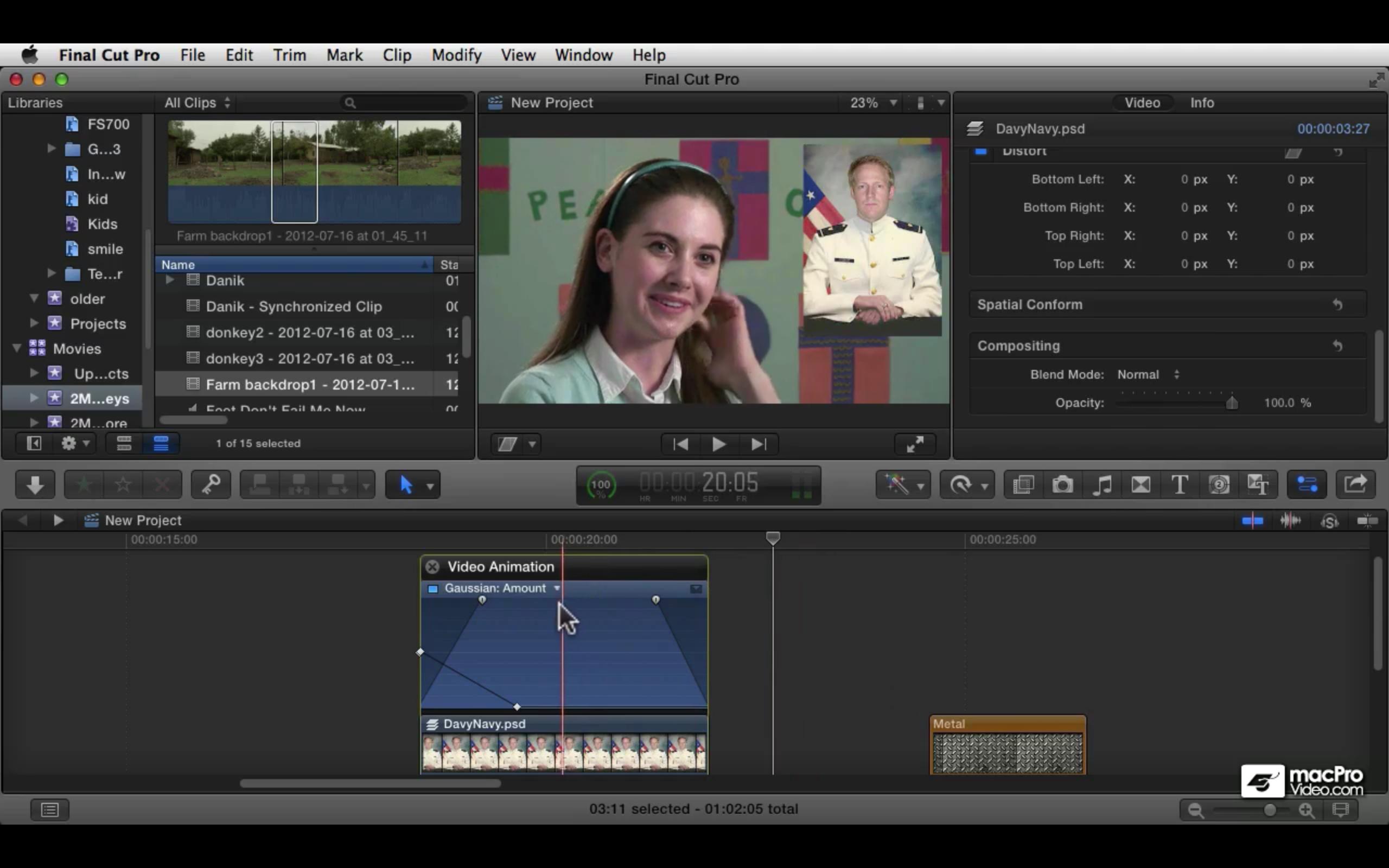Open Blend Mode Normal dropdown

1149,374
